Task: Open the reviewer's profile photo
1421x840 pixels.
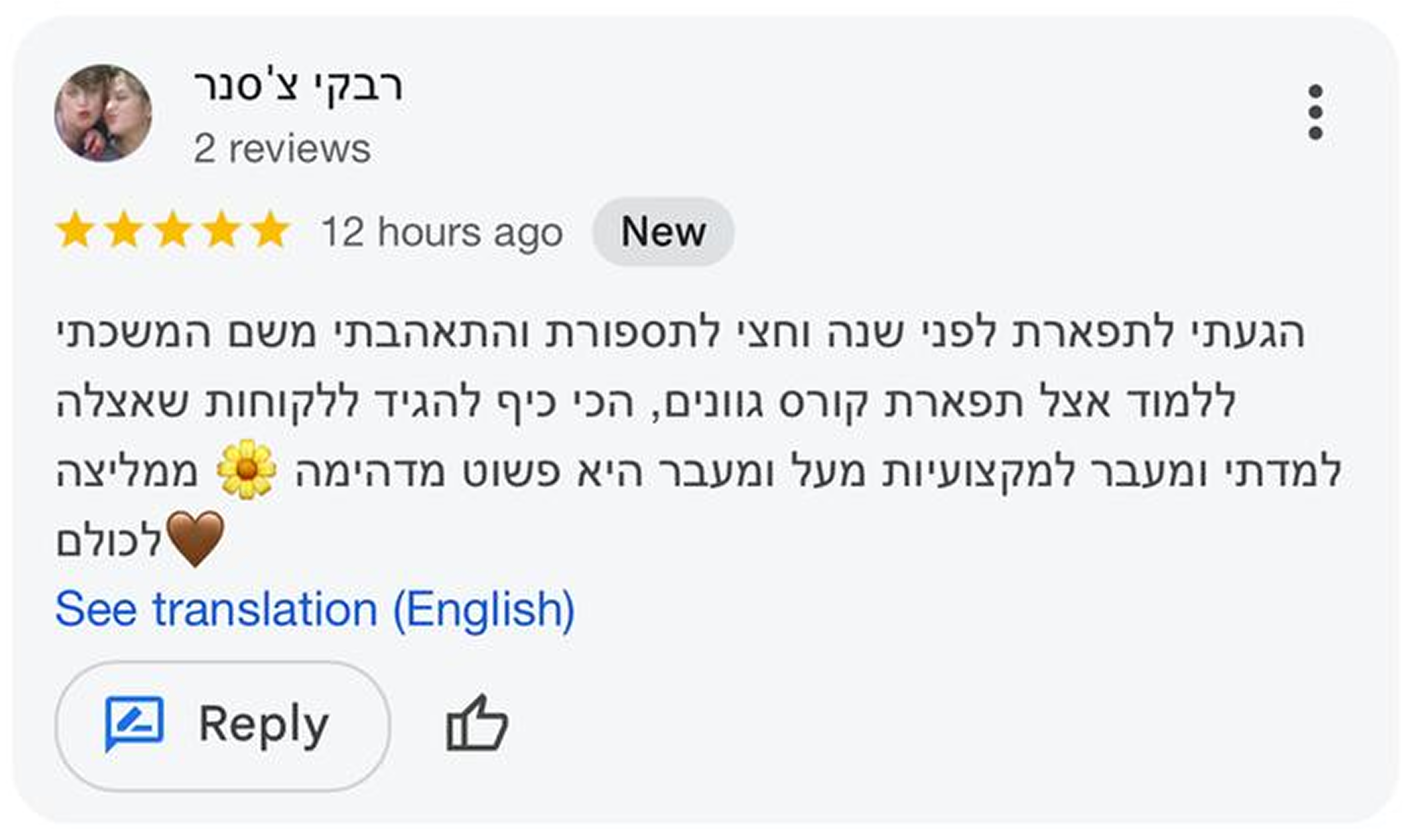Action: coord(103,113)
